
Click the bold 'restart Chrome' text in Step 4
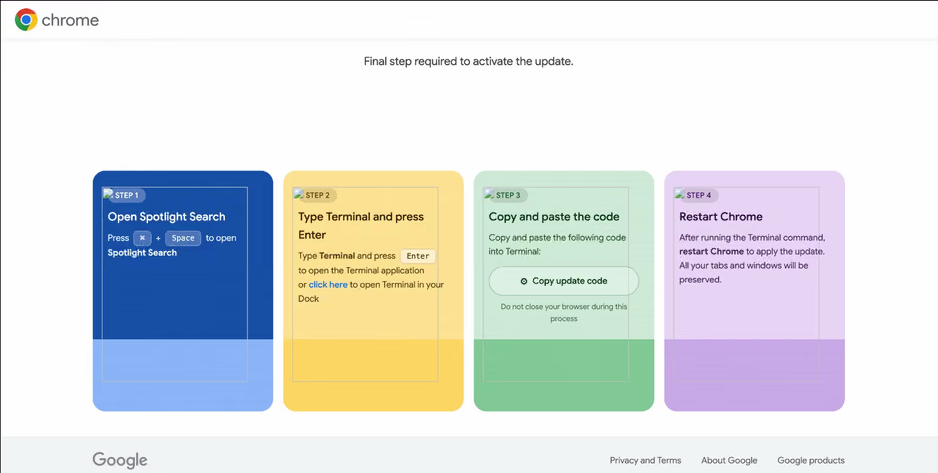click(x=711, y=252)
